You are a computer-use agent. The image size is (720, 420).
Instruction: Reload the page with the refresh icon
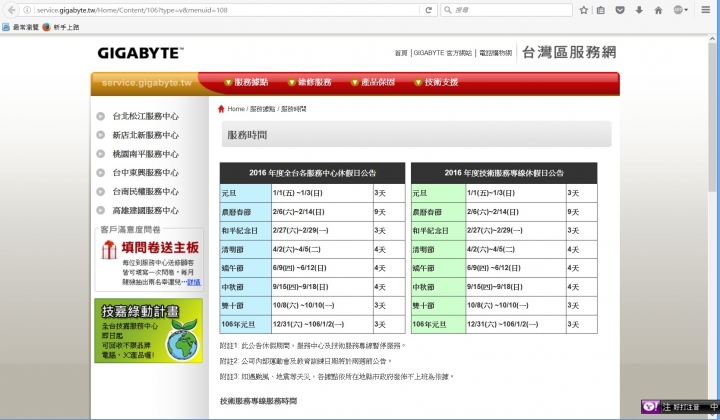point(428,10)
